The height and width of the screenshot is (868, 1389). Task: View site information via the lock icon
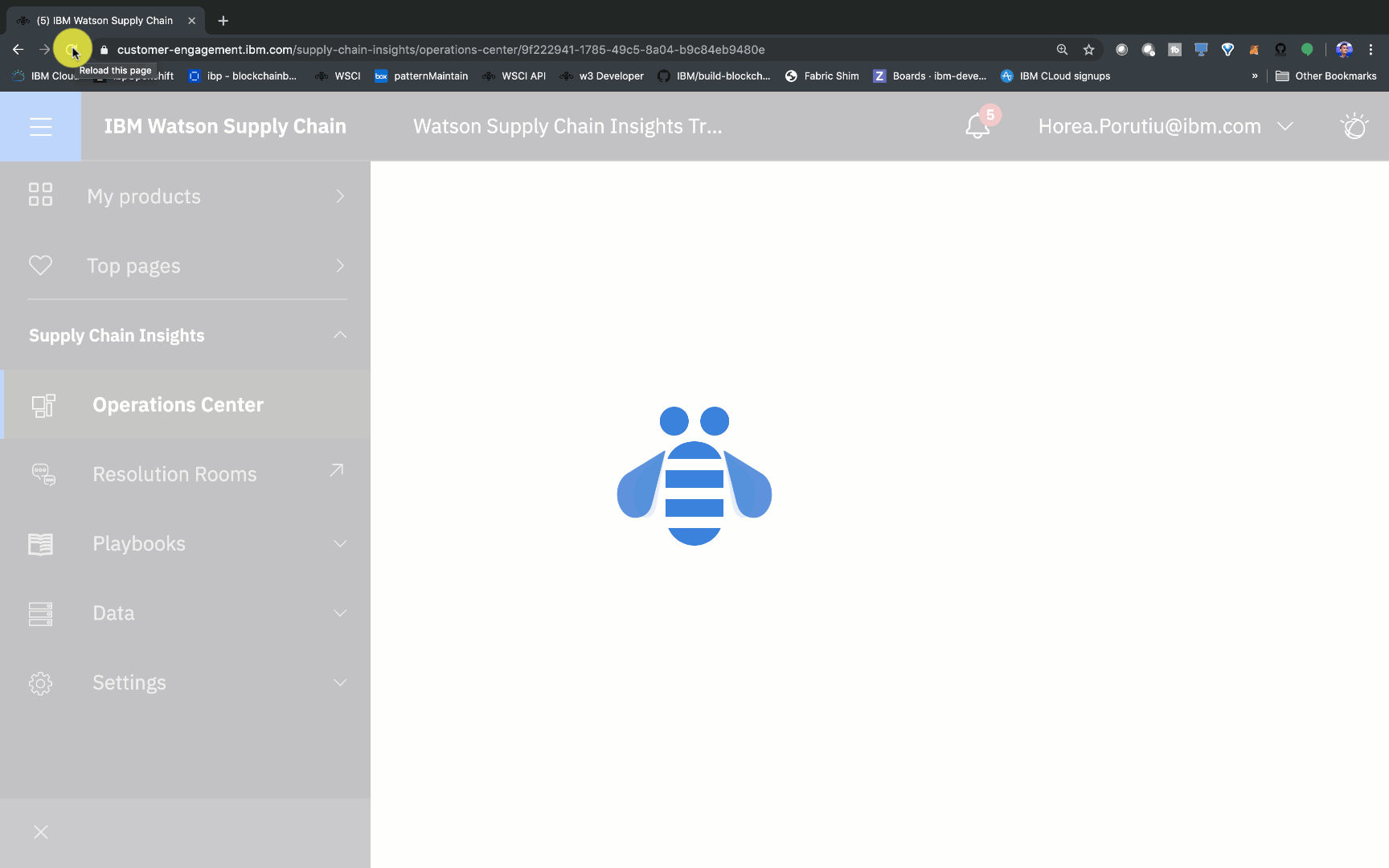tap(104, 50)
